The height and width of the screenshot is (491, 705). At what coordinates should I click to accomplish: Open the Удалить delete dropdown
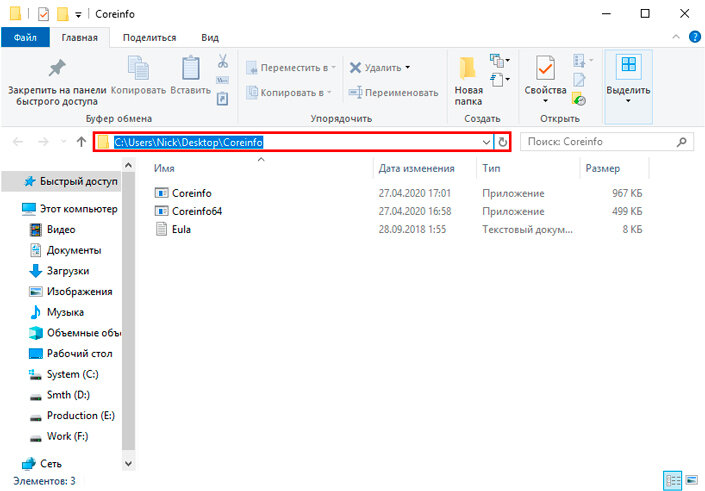click(379, 68)
